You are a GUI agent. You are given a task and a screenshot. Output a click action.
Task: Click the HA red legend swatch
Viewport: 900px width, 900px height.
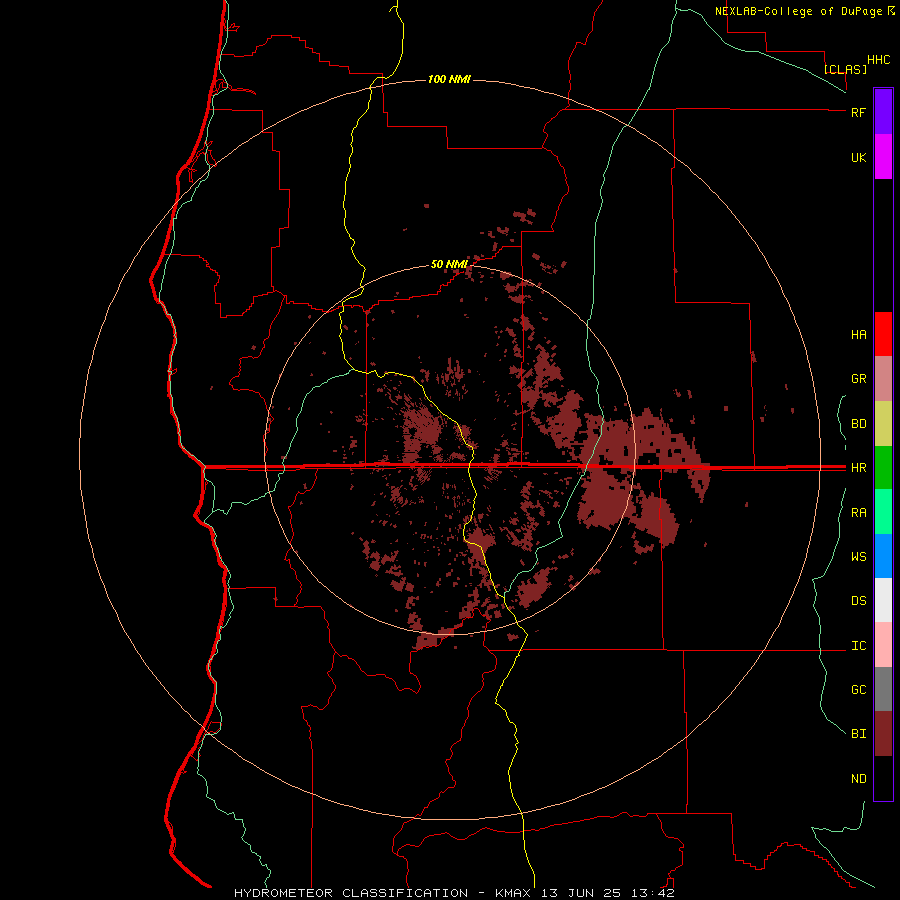[x=883, y=334]
